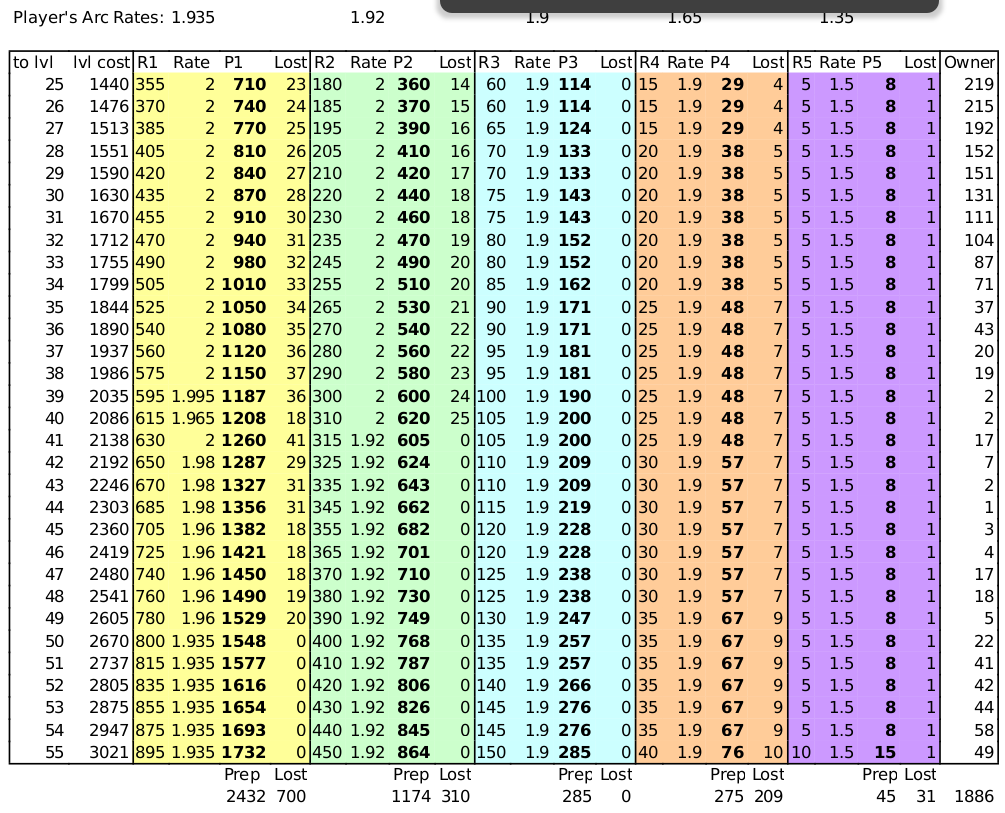This screenshot has height=813, width=1005.
Task: Click P1 value 710
Action: [x=249, y=85]
